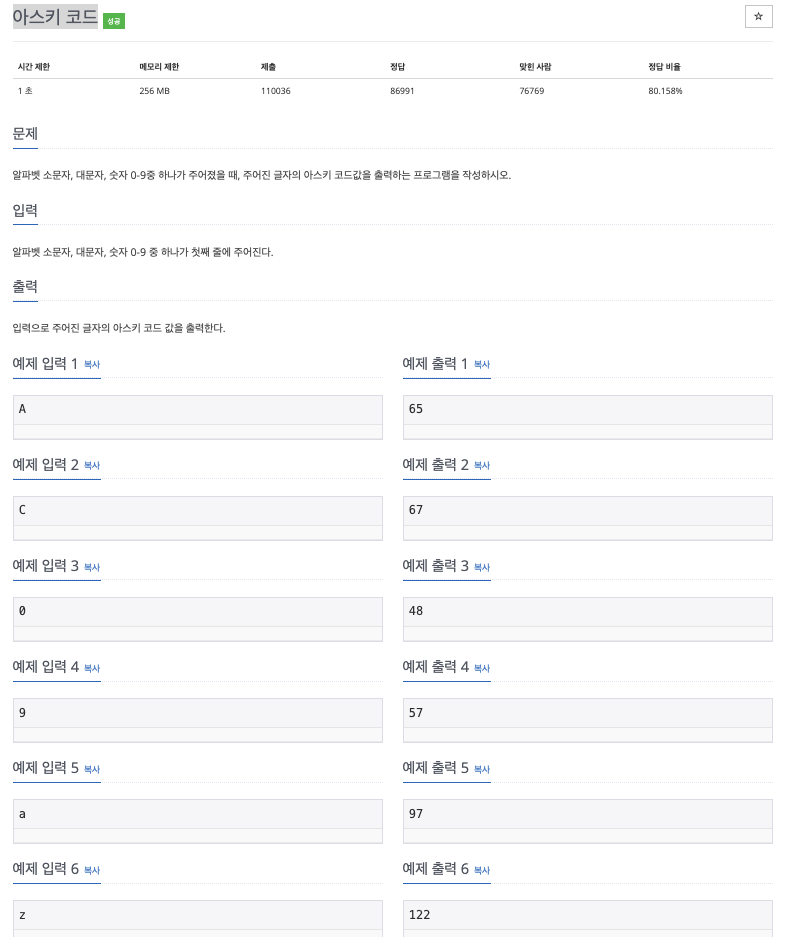Image resolution: width=788 pixels, height=937 pixels.
Task: Copy 예제 입력 3 via 복사 link
Action: [x=92, y=567]
